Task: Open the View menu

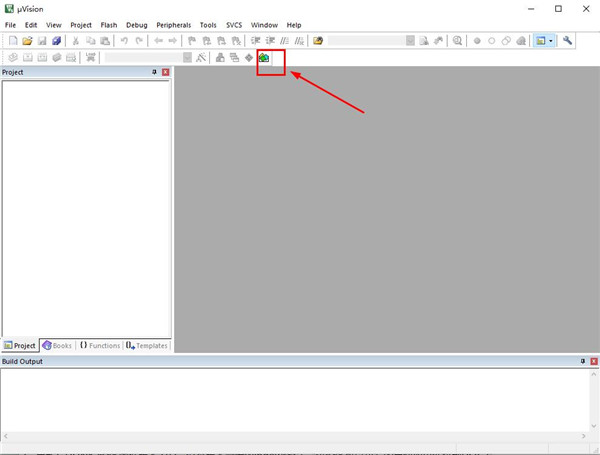Action: click(54, 25)
